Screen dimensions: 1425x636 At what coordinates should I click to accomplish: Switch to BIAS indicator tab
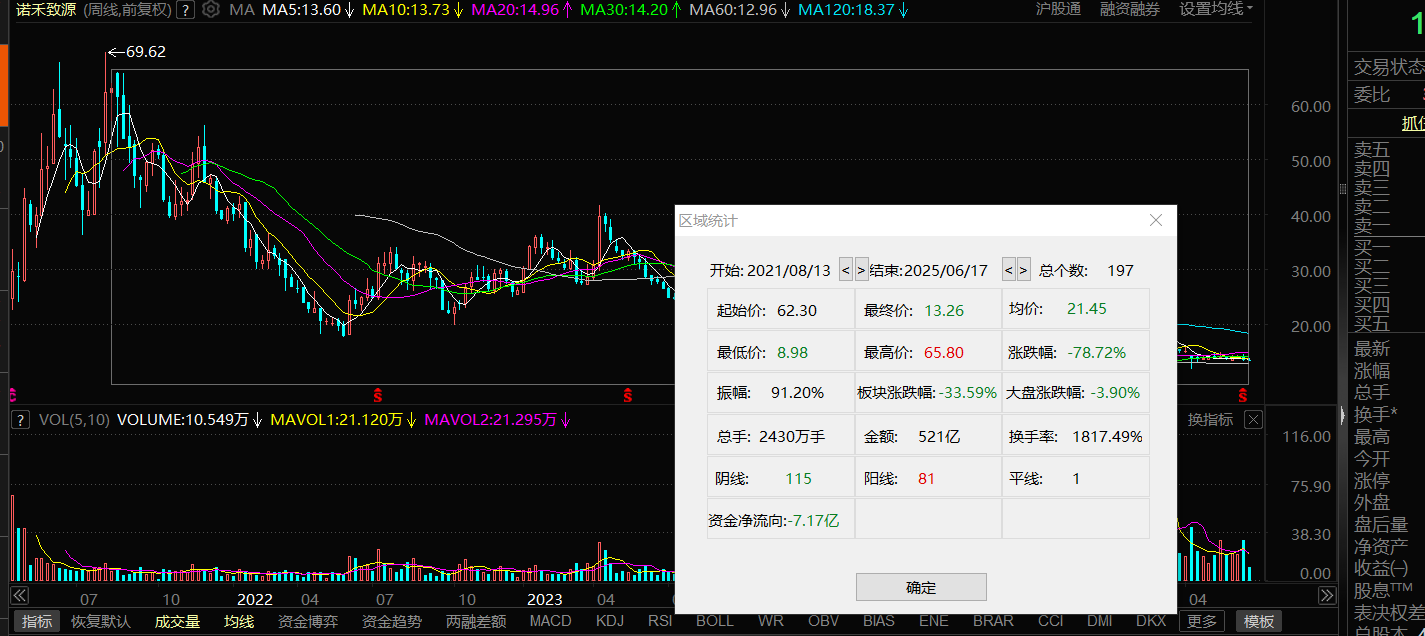tap(879, 621)
